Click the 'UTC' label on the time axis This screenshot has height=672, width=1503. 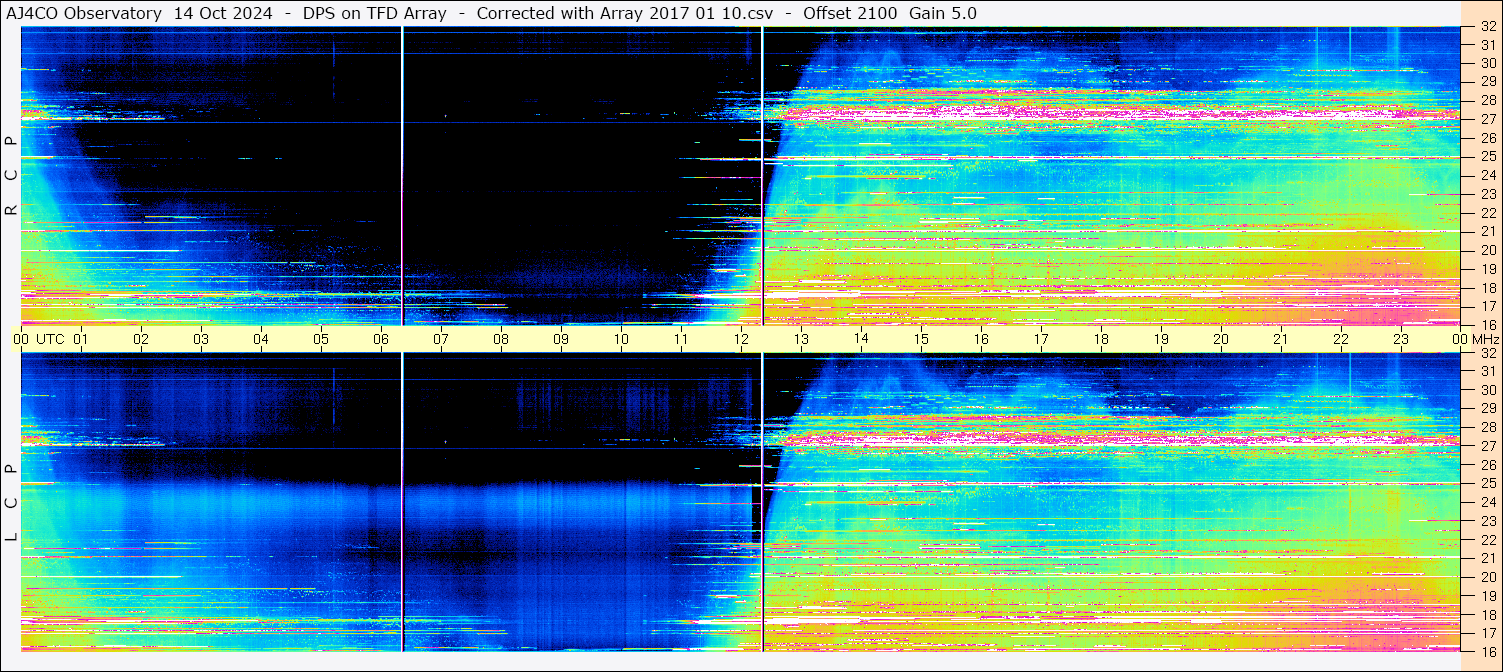[50, 339]
